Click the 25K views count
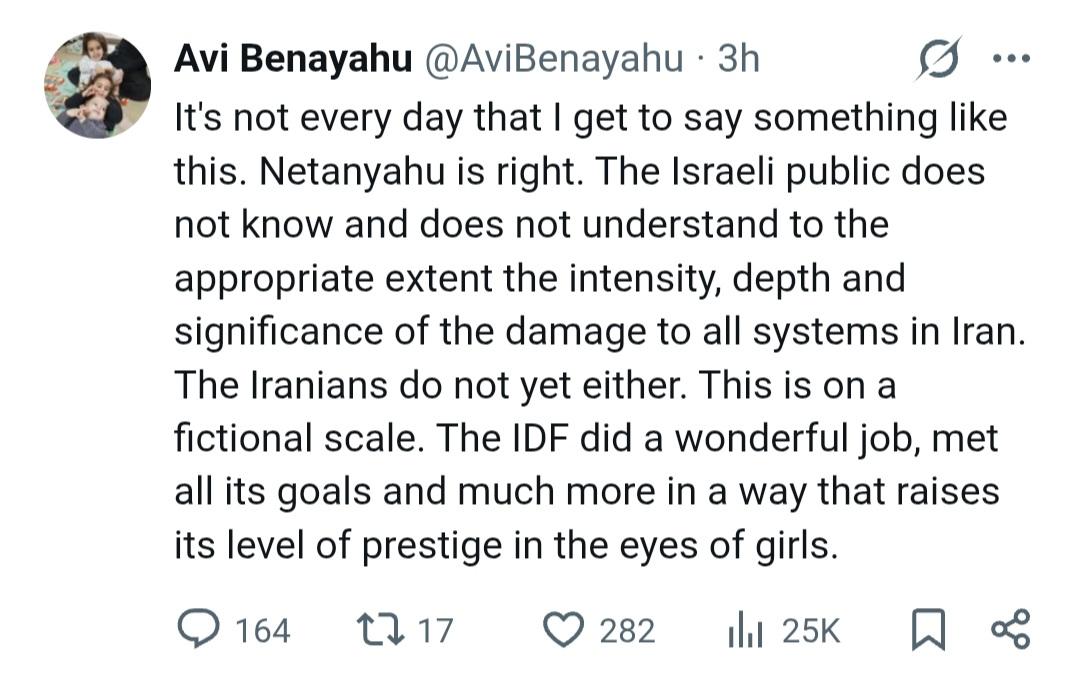 click(x=812, y=630)
